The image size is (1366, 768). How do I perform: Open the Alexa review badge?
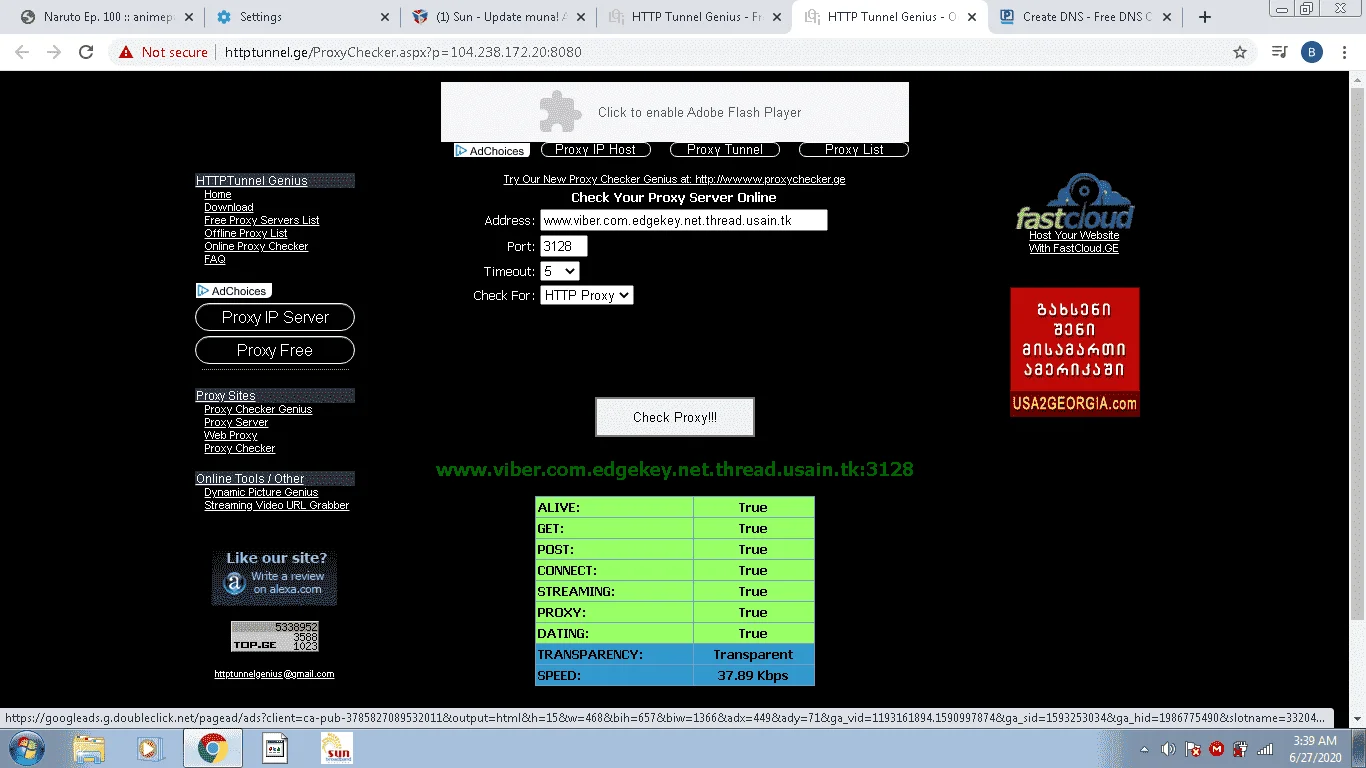coord(274,577)
